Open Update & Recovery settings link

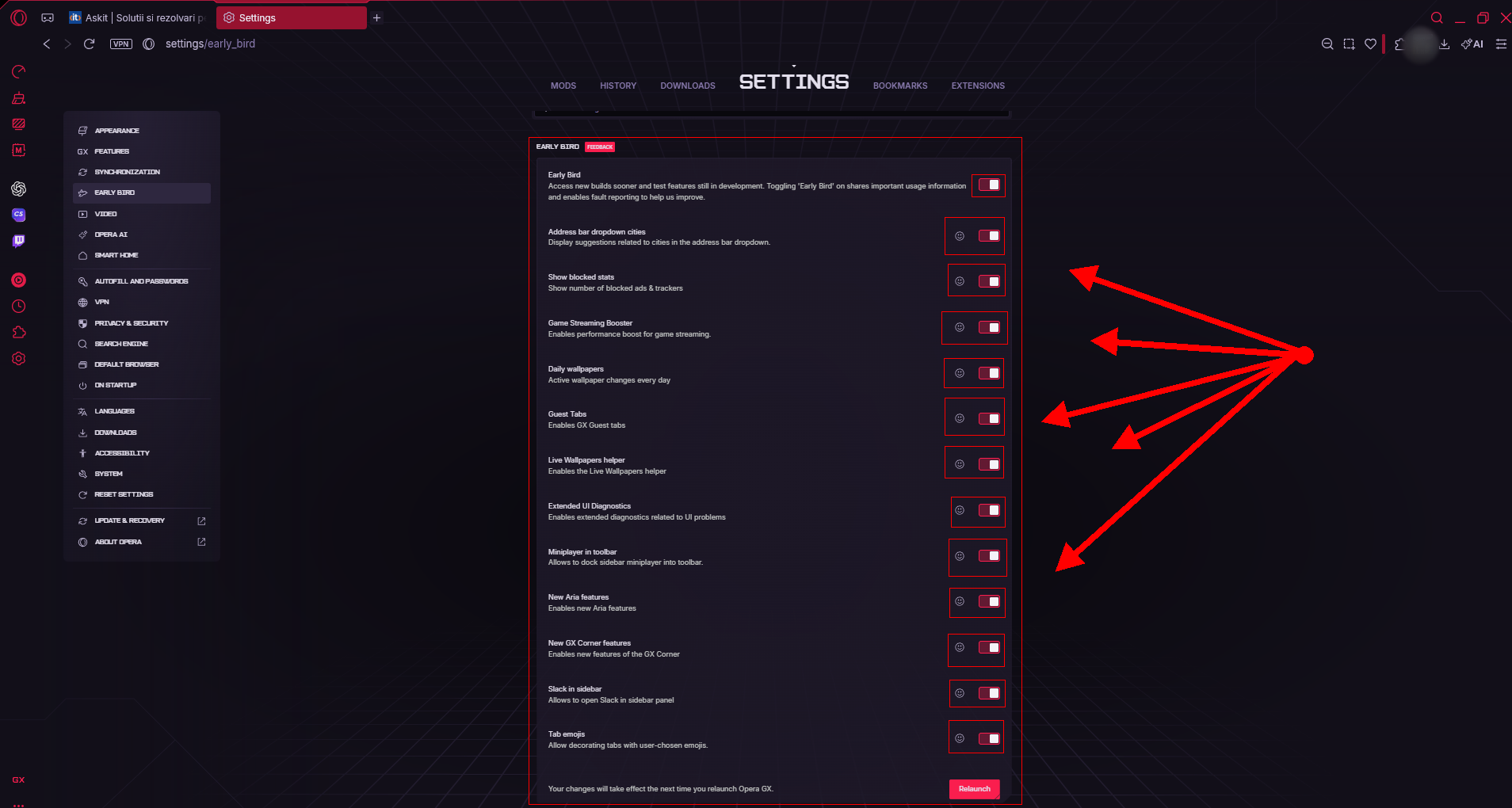point(130,520)
